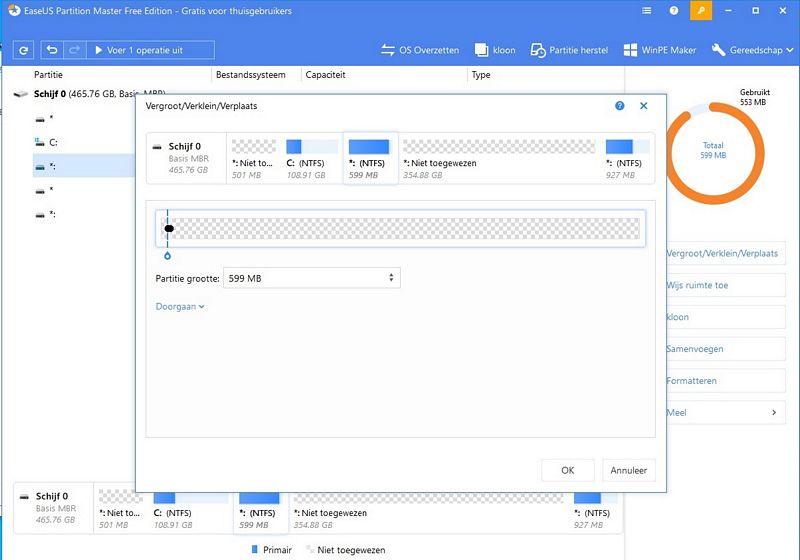Undo the last operation with the undo arrow
Screen dimensions: 800x560
(52, 50)
